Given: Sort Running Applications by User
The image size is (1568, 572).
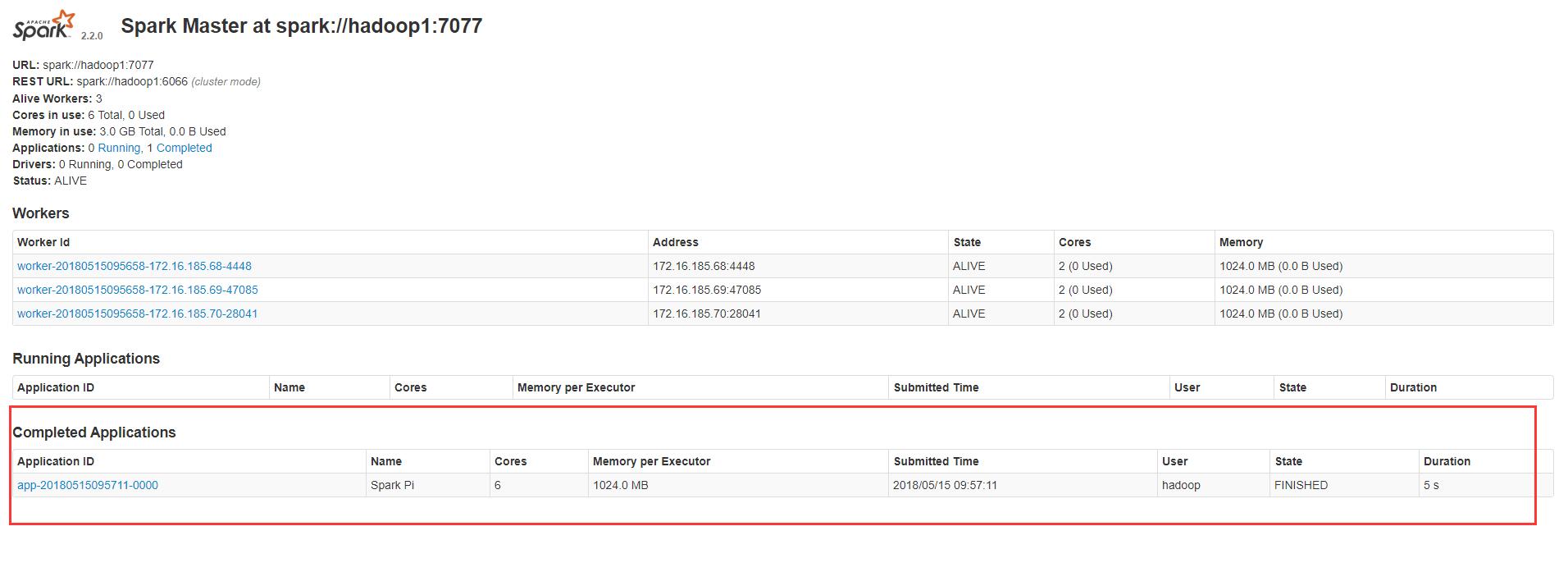Looking at the screenshot, I should point(1187,387).
